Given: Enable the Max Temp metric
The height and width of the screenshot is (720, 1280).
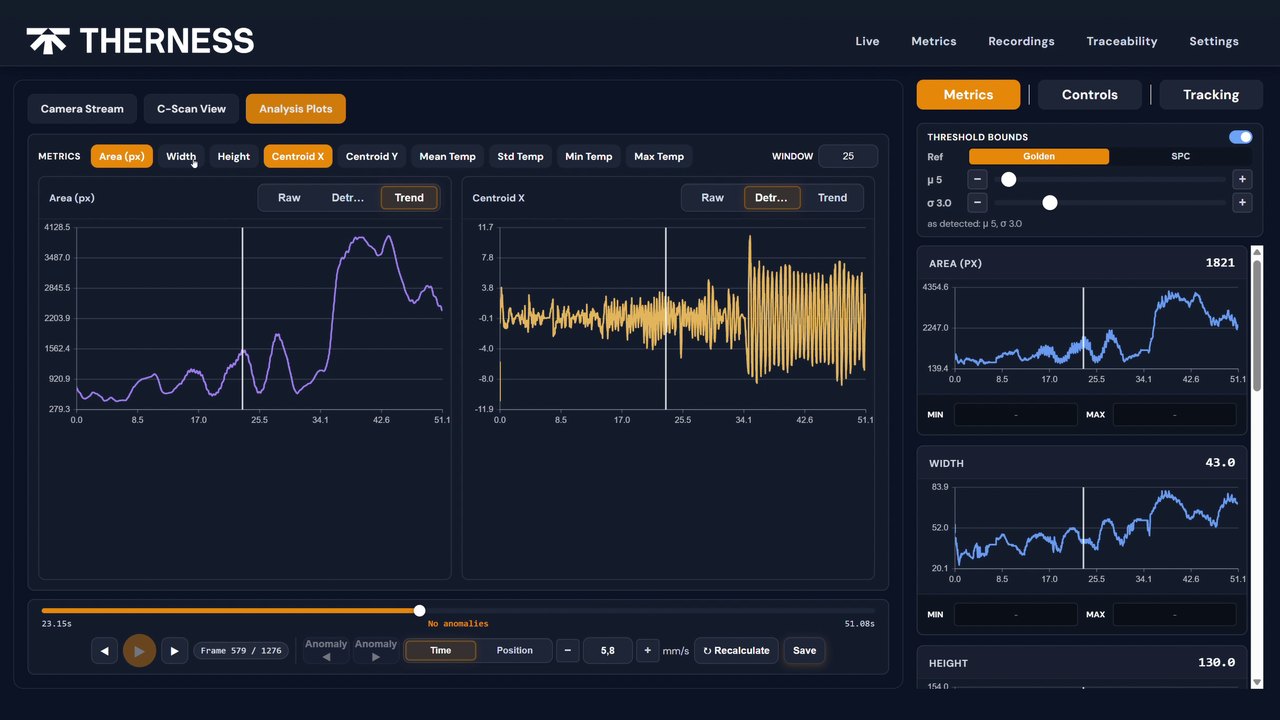Looking at the screenshot, I should tap(659, 156).
